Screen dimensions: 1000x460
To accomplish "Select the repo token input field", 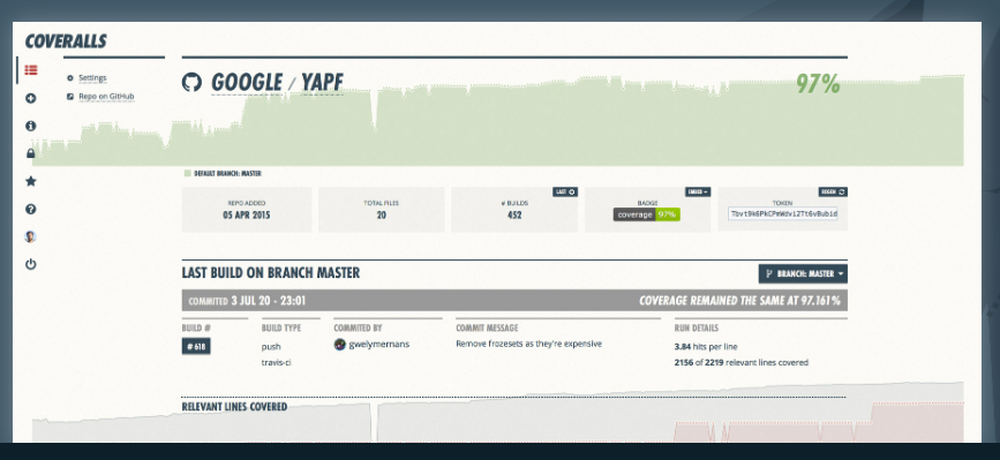I will click(x=783, y=214).
